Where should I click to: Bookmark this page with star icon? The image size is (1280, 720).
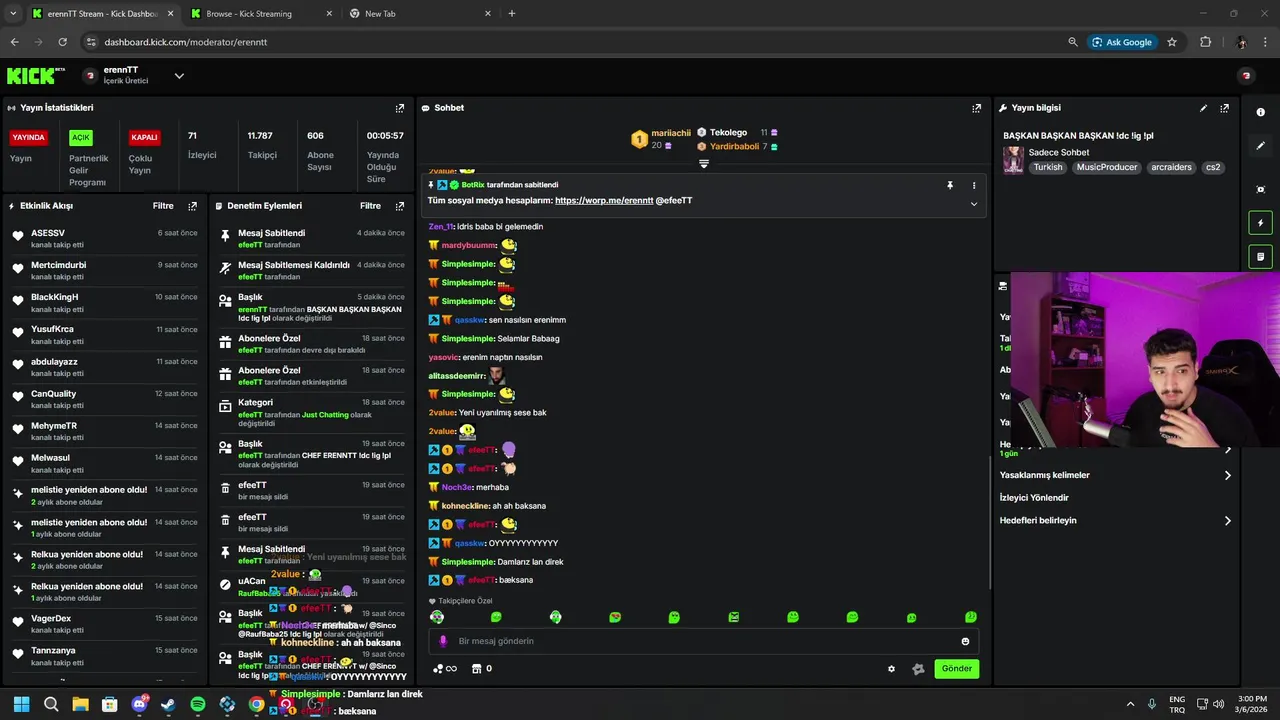click(1172, 42)
